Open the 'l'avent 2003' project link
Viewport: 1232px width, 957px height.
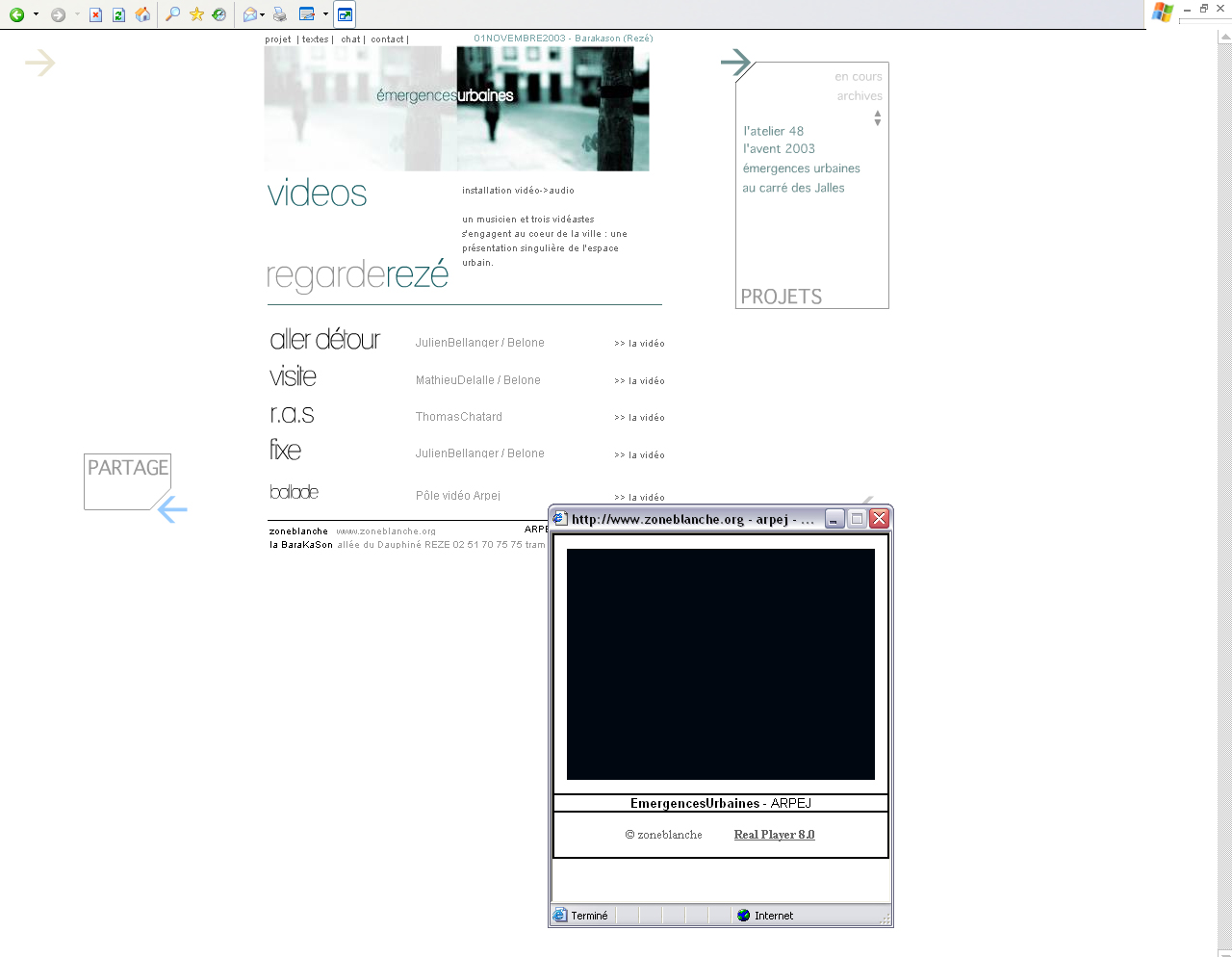tap(779, 148)
